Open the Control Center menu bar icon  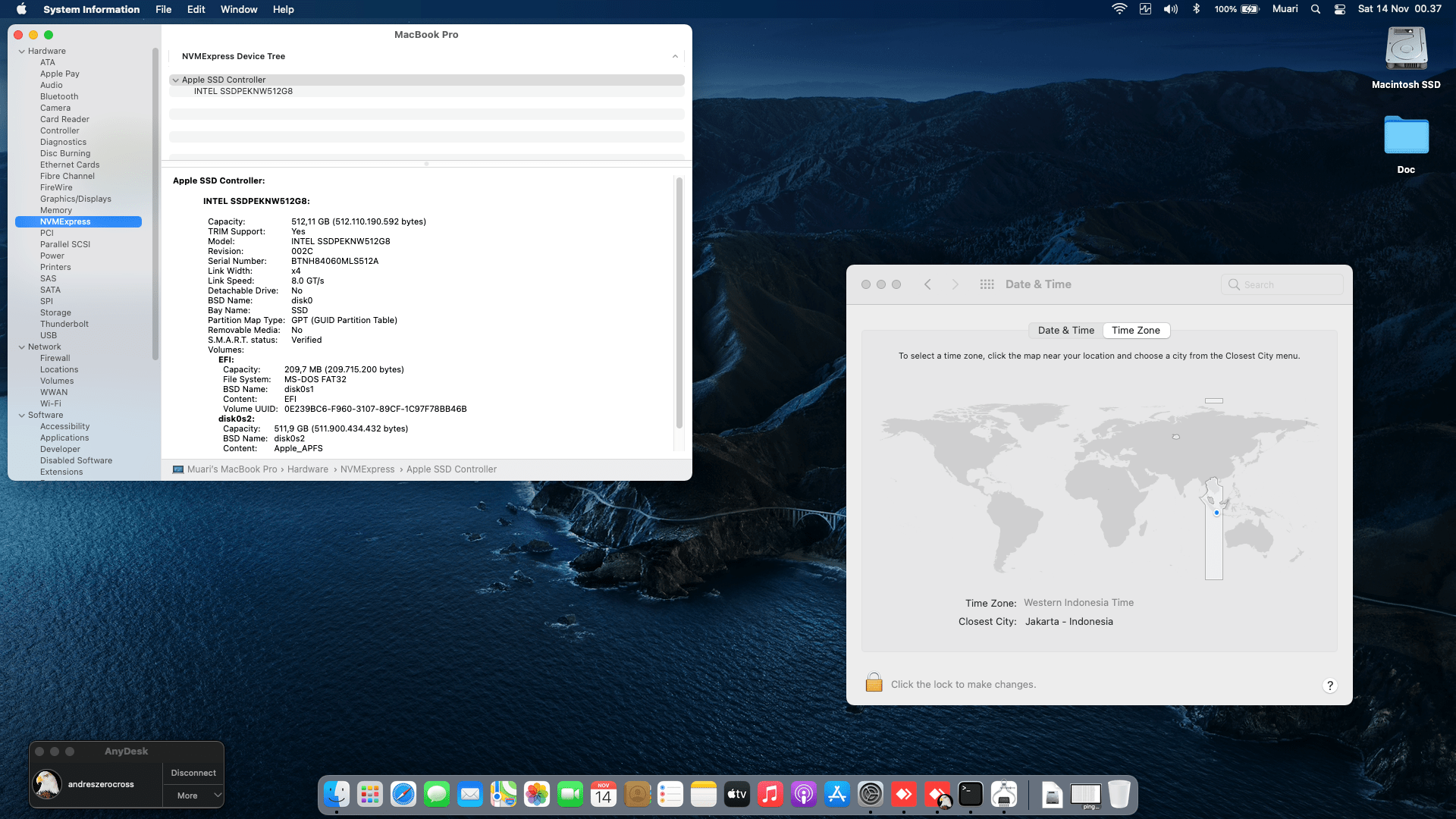pos(1340,9)
